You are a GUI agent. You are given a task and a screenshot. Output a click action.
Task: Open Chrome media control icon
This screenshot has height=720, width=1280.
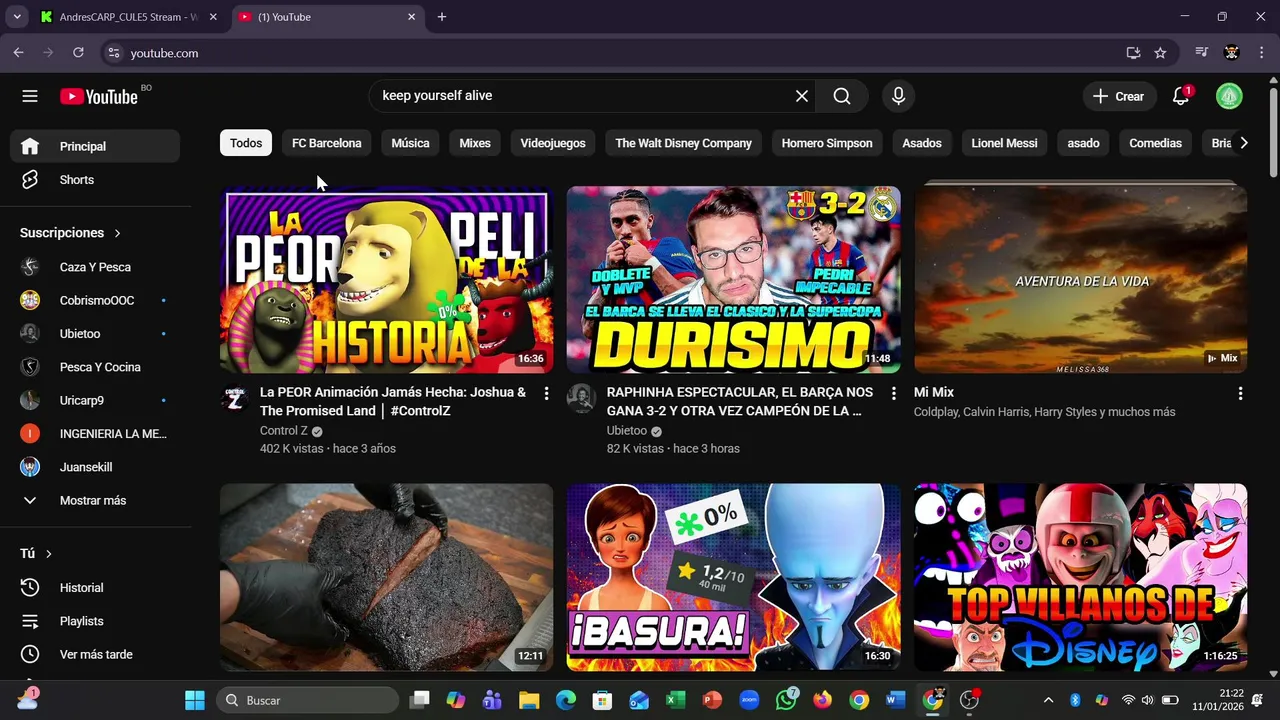pyautogui.click(x=1202, y=53)
